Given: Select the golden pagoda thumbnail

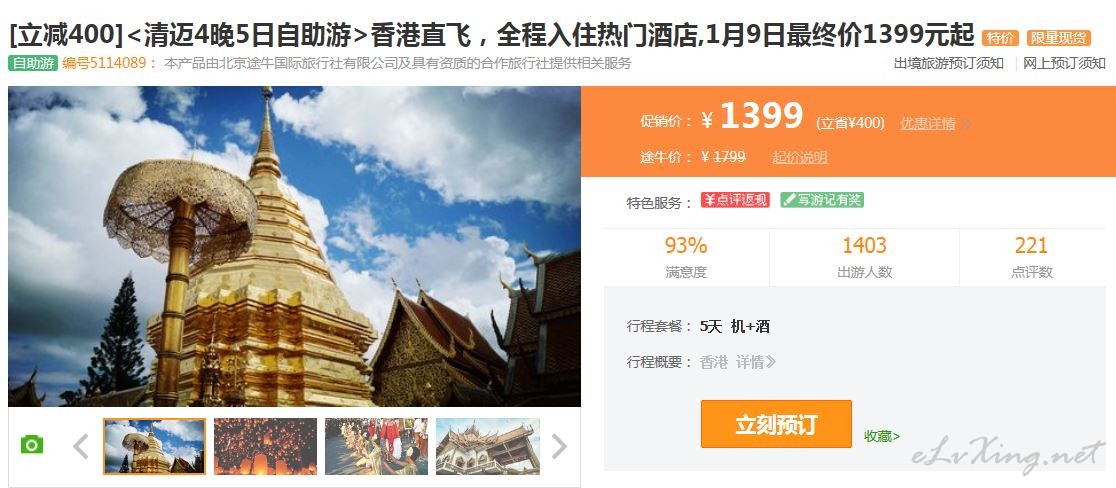Looking at the screenshot, I should tap(154, 446).
